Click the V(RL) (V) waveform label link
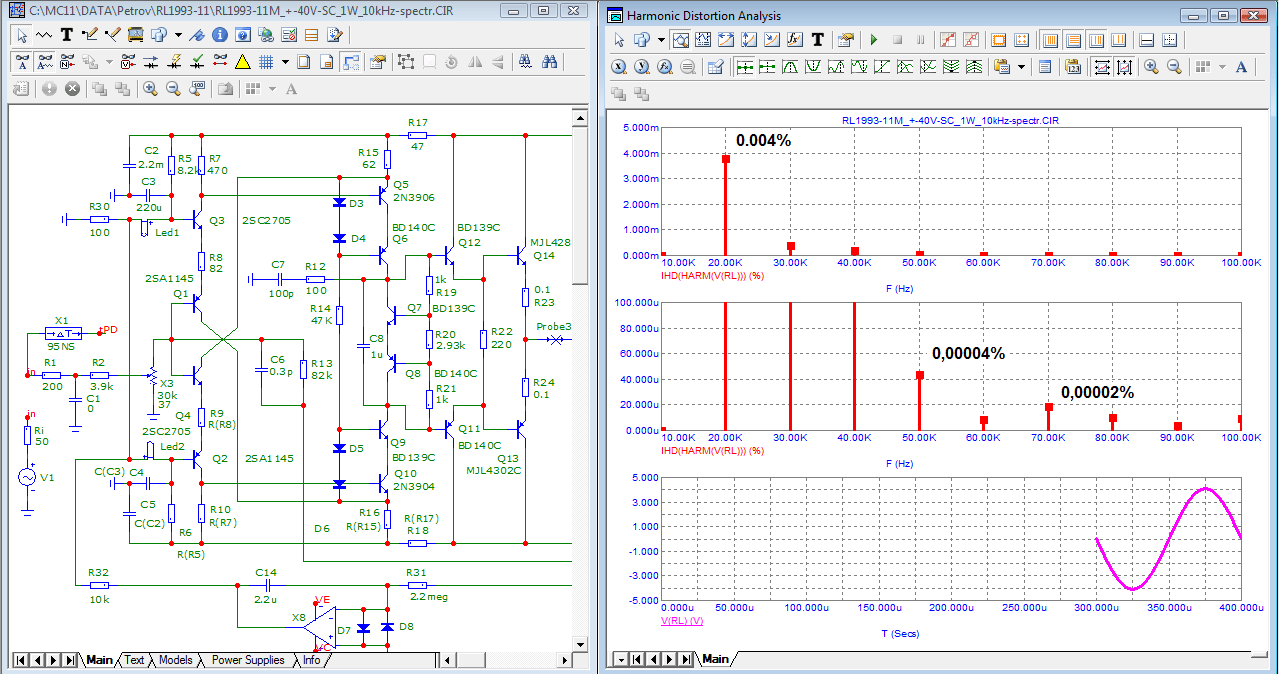The width and height of the screenshot is (1279, 674). pyautogui.click(x=683, y=620)
